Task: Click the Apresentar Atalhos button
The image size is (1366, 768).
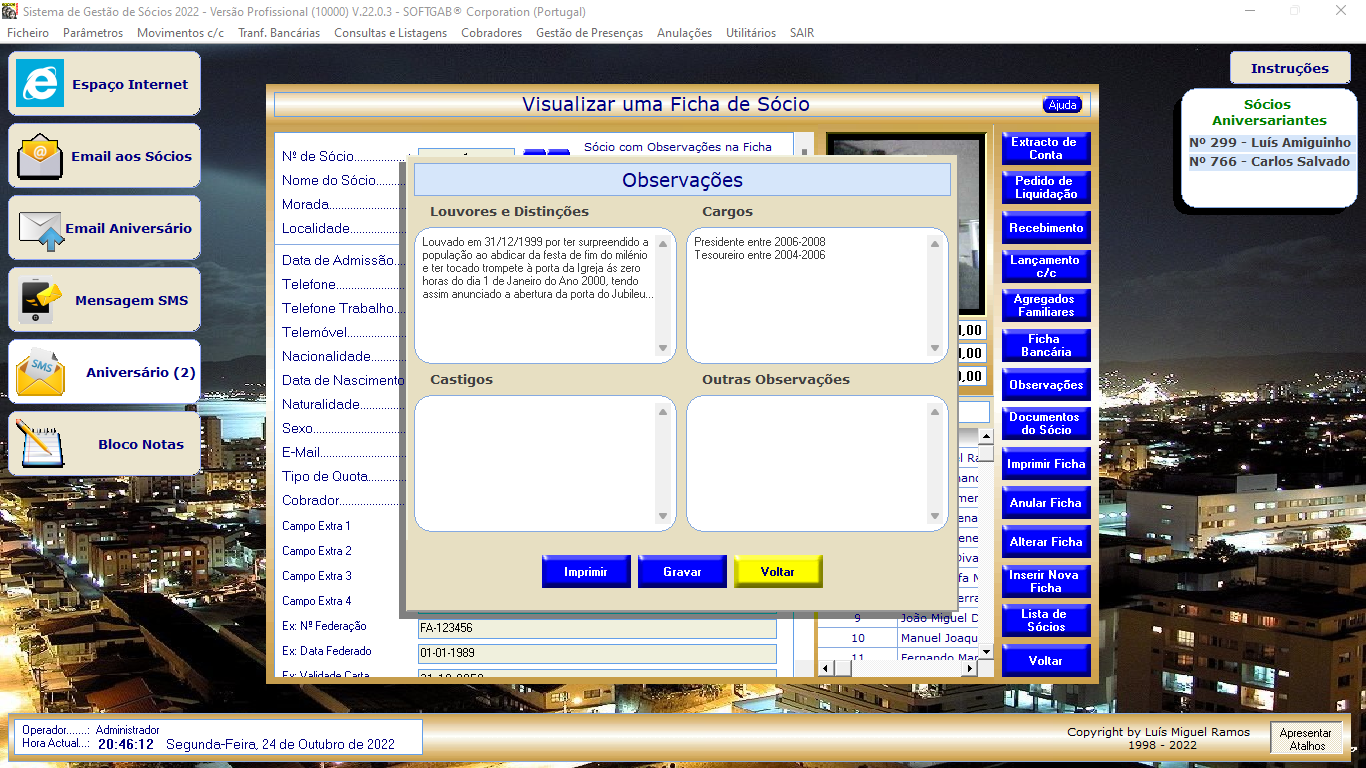Action: [x=1307, y=739]
